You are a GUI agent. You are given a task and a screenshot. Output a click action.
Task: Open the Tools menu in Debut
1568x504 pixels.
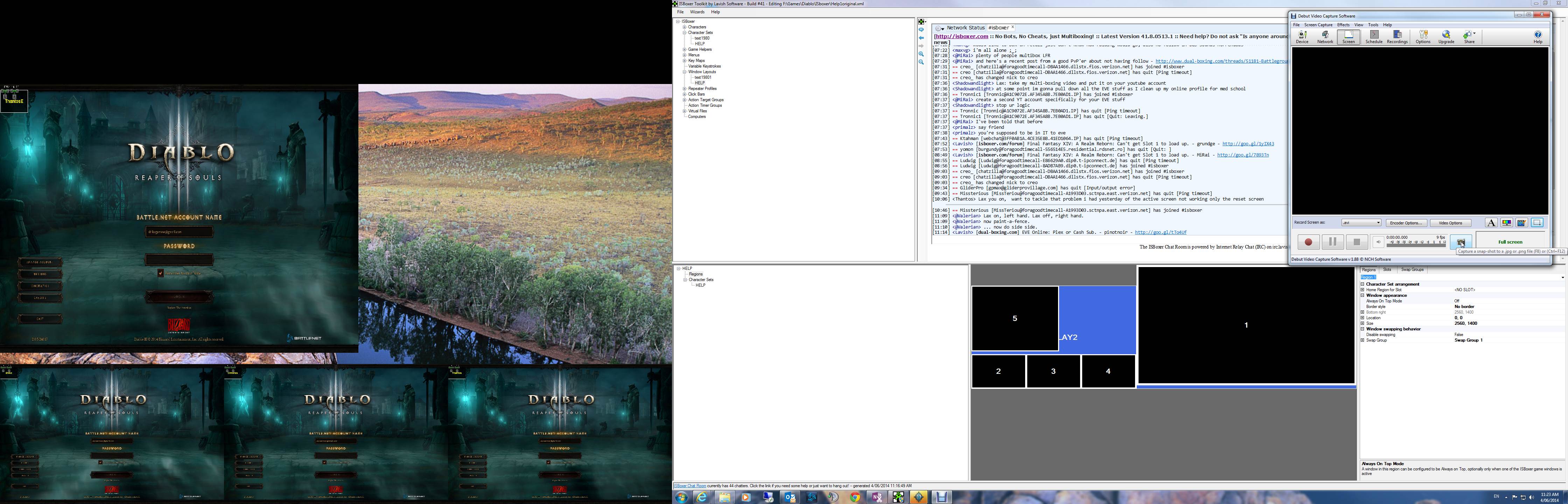[x=1373, y=25]
